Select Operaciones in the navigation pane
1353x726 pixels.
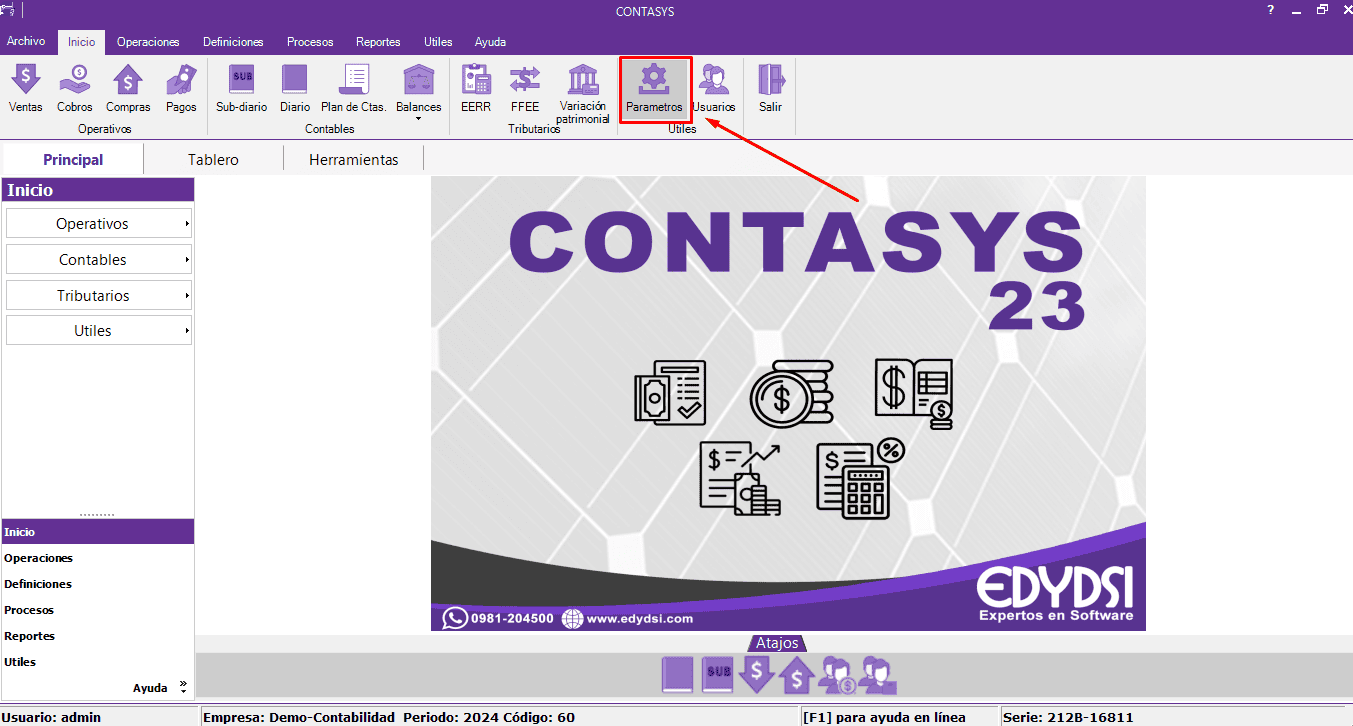click(97, 558)
